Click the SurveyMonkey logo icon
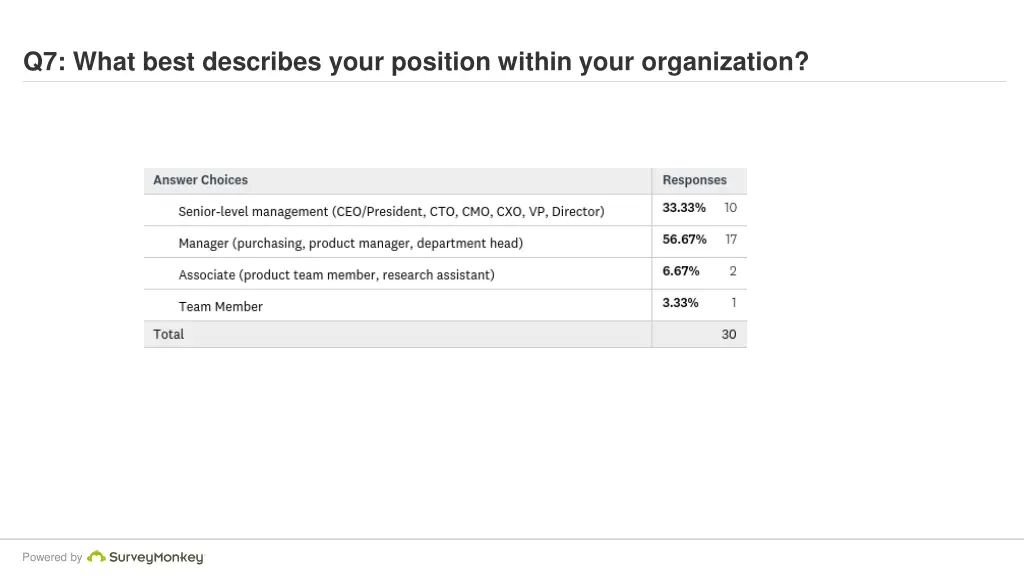This screenshot has width=1024, height=576. coord(96,556)
